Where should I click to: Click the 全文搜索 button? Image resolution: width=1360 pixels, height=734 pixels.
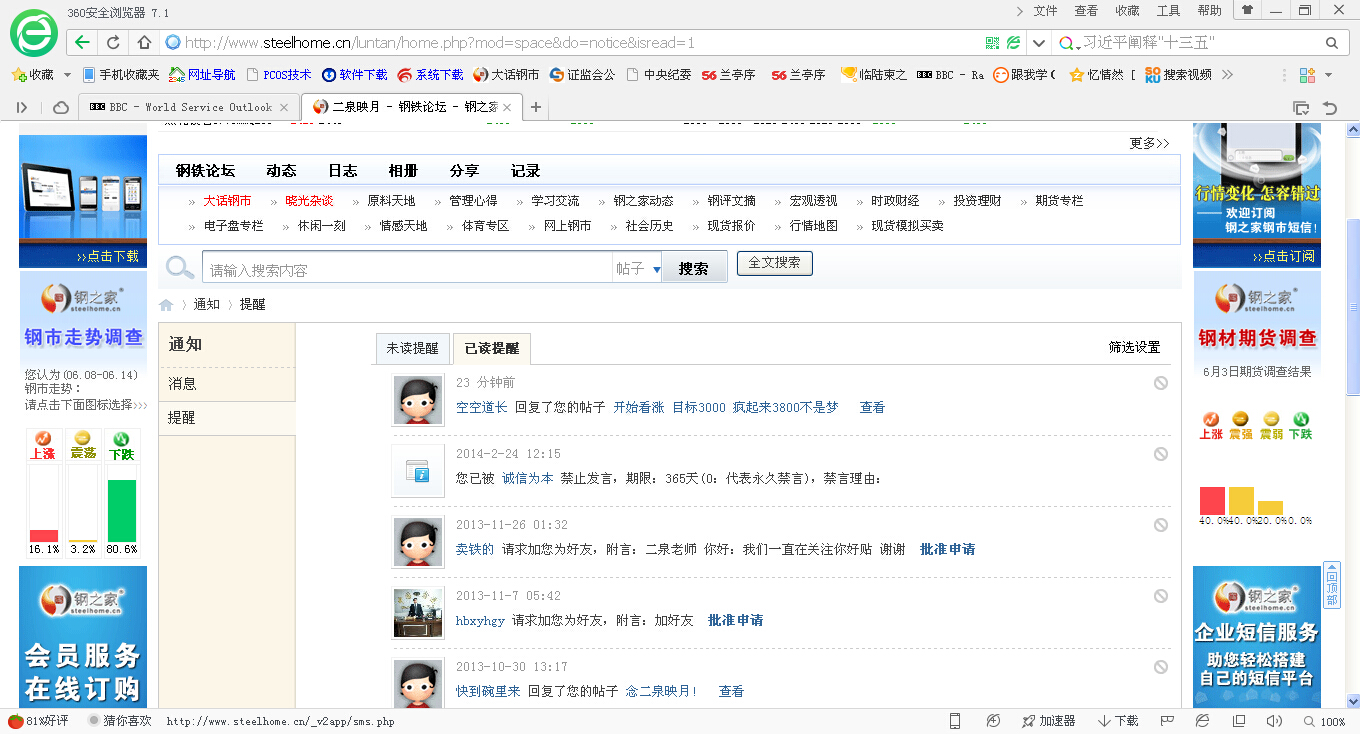pyautogui.click(x=774, y=263)
